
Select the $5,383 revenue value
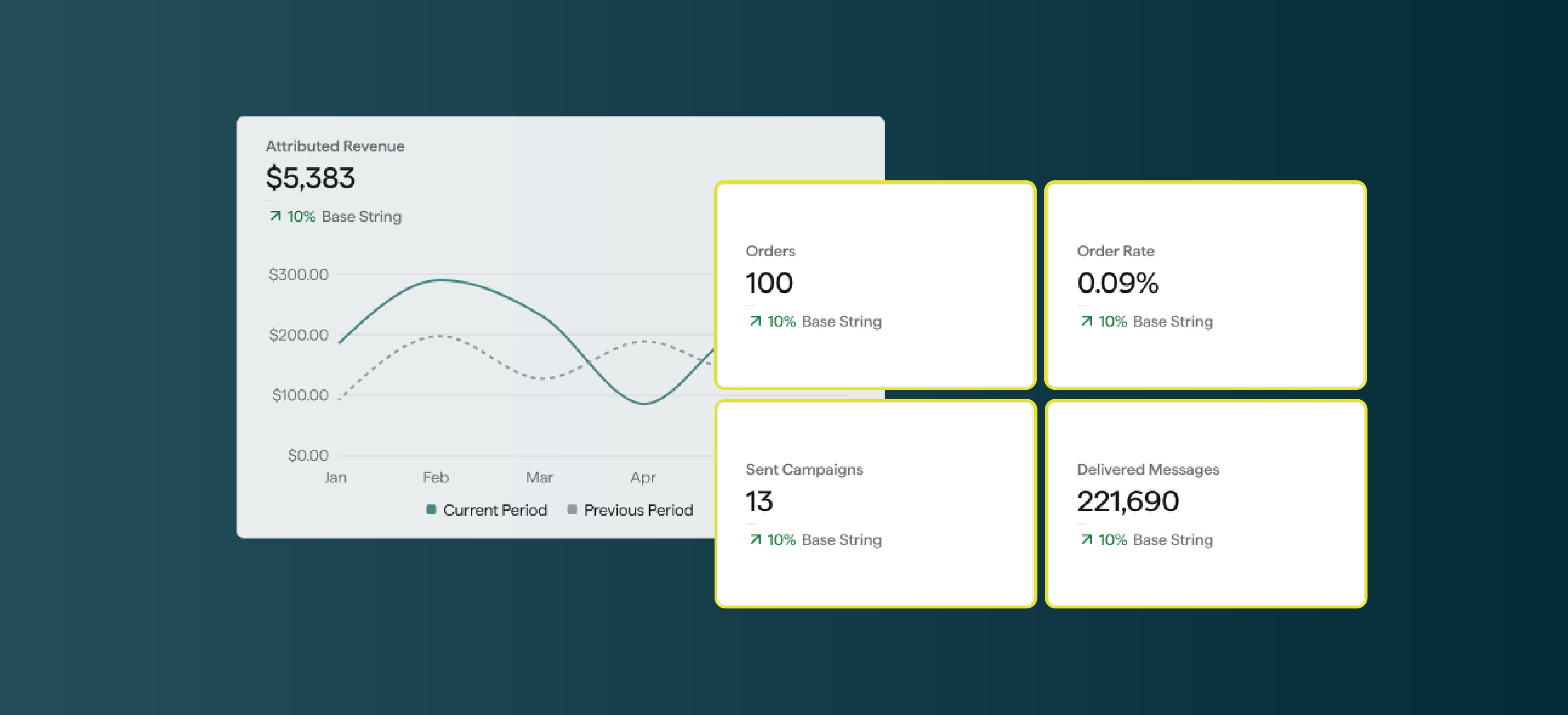pyautogui.click(x=310, y=178)
